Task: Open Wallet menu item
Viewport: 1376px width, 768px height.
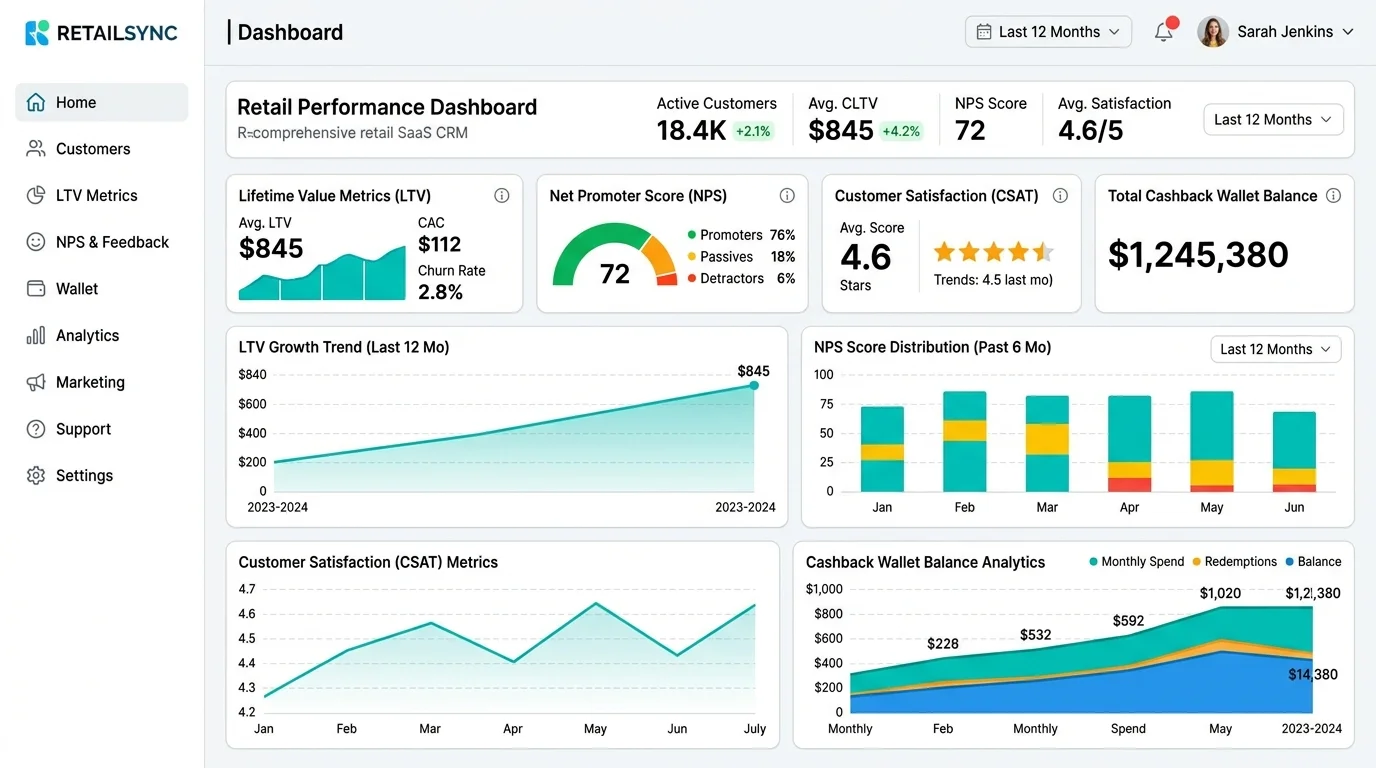Action: [x=102, y=289]
